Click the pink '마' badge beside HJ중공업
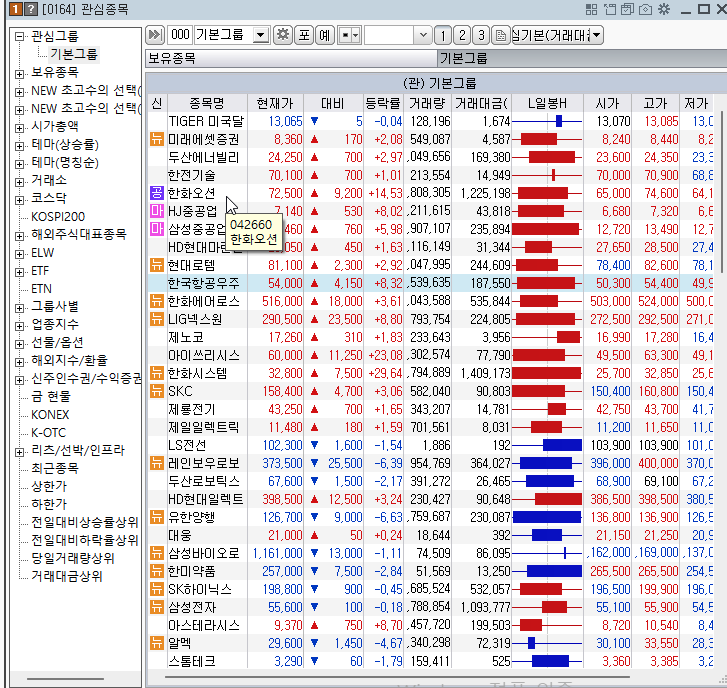Screen dimensions: 727x688 point(156,211)
